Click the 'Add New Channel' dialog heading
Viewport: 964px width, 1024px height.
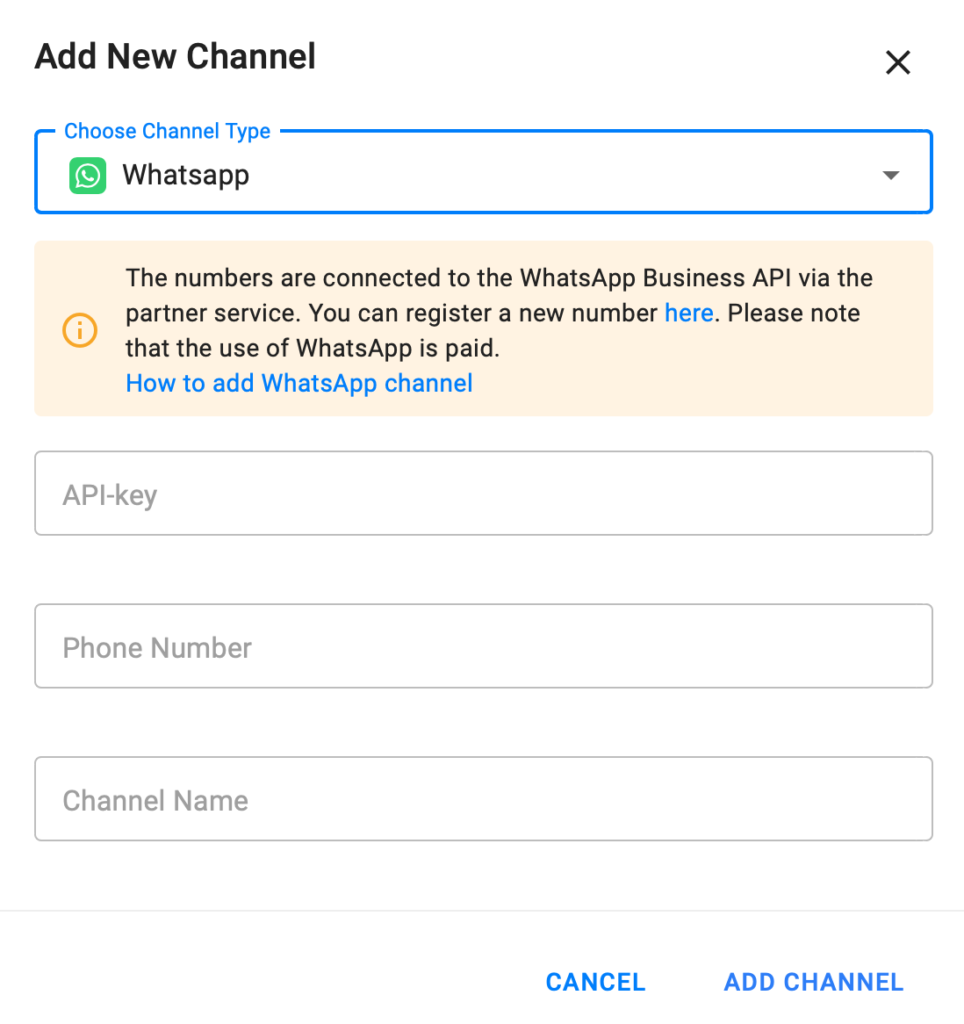click(175, 57)
